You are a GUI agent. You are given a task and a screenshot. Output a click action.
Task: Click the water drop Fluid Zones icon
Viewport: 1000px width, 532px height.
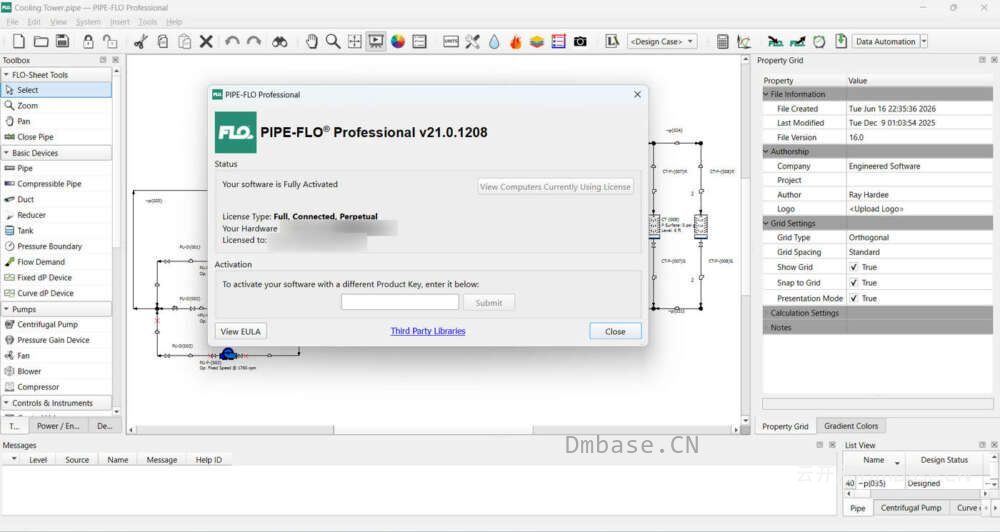[x=494, y=41]
